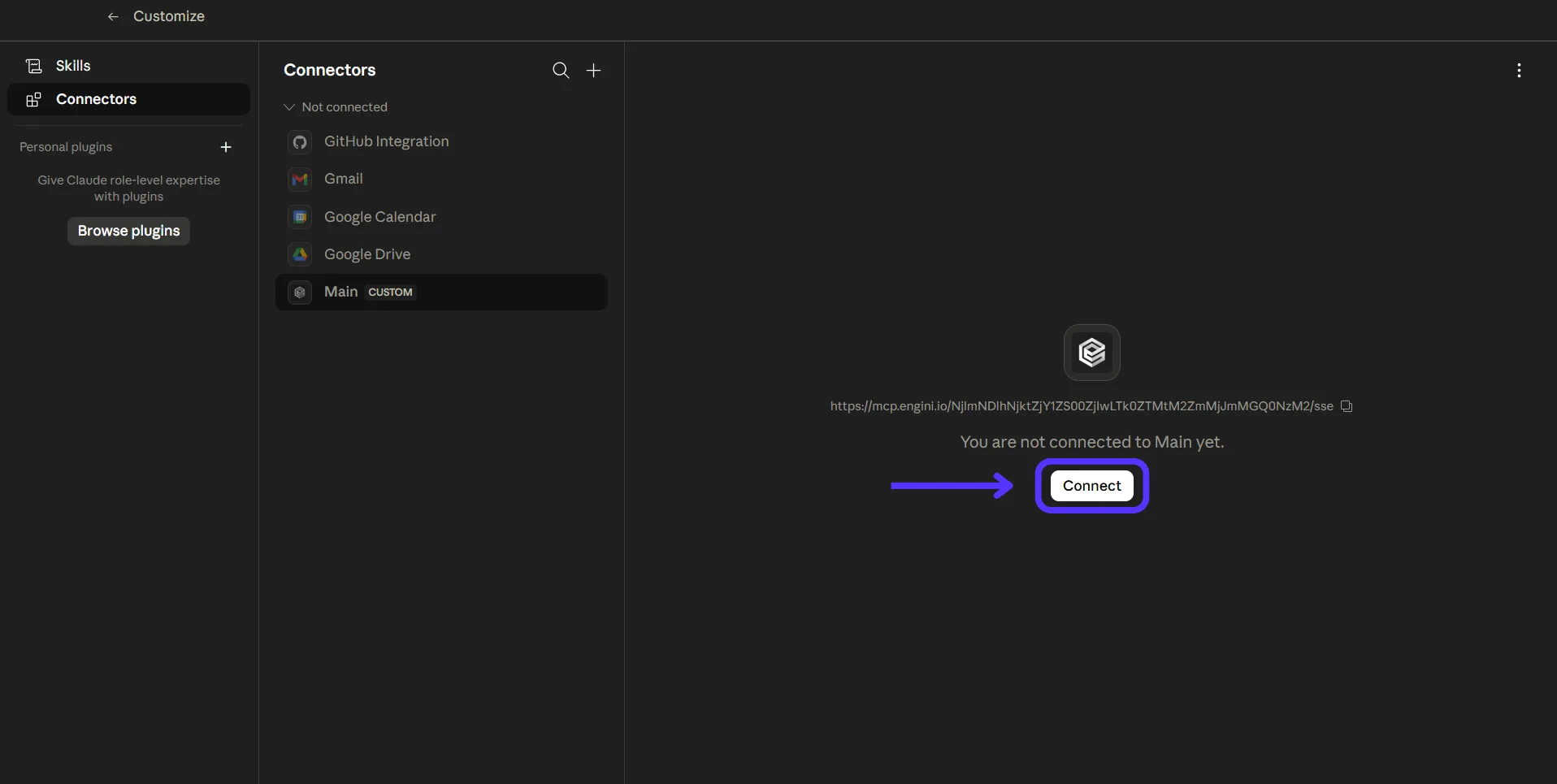Click the back arrow next to Customize

click(x=113, y=16)
